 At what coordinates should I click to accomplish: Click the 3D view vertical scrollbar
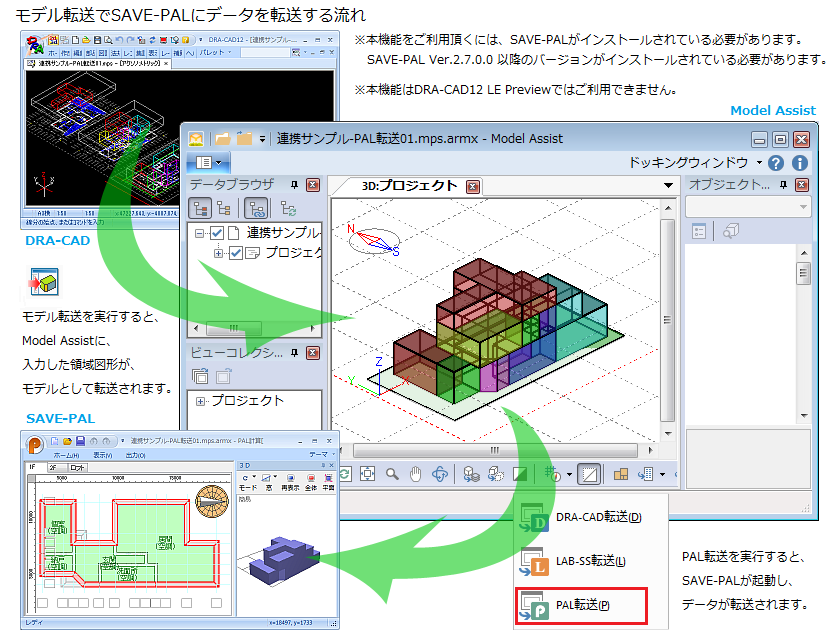pos(668,320)
